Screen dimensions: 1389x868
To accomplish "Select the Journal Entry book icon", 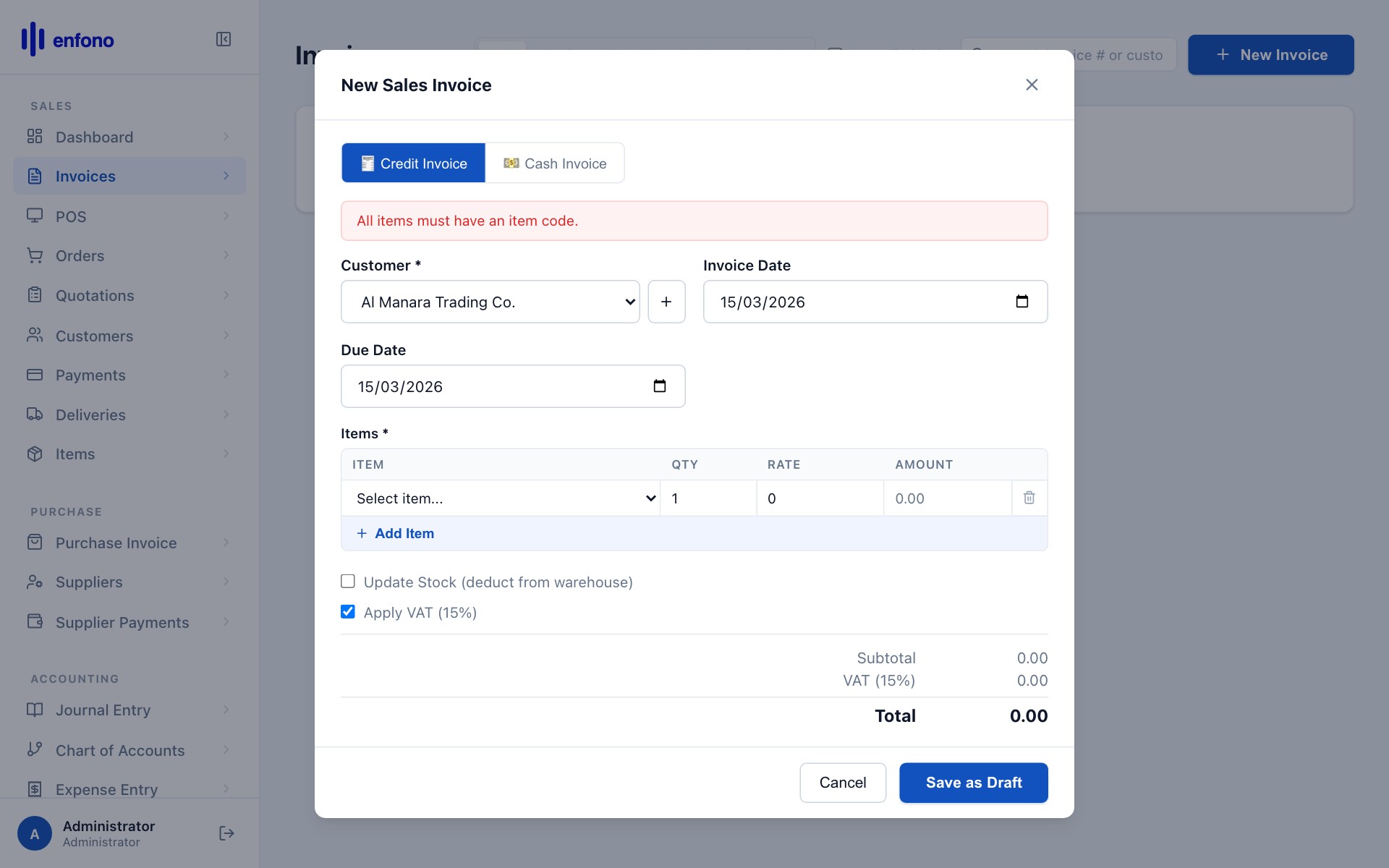I will [x=35, y=710].
